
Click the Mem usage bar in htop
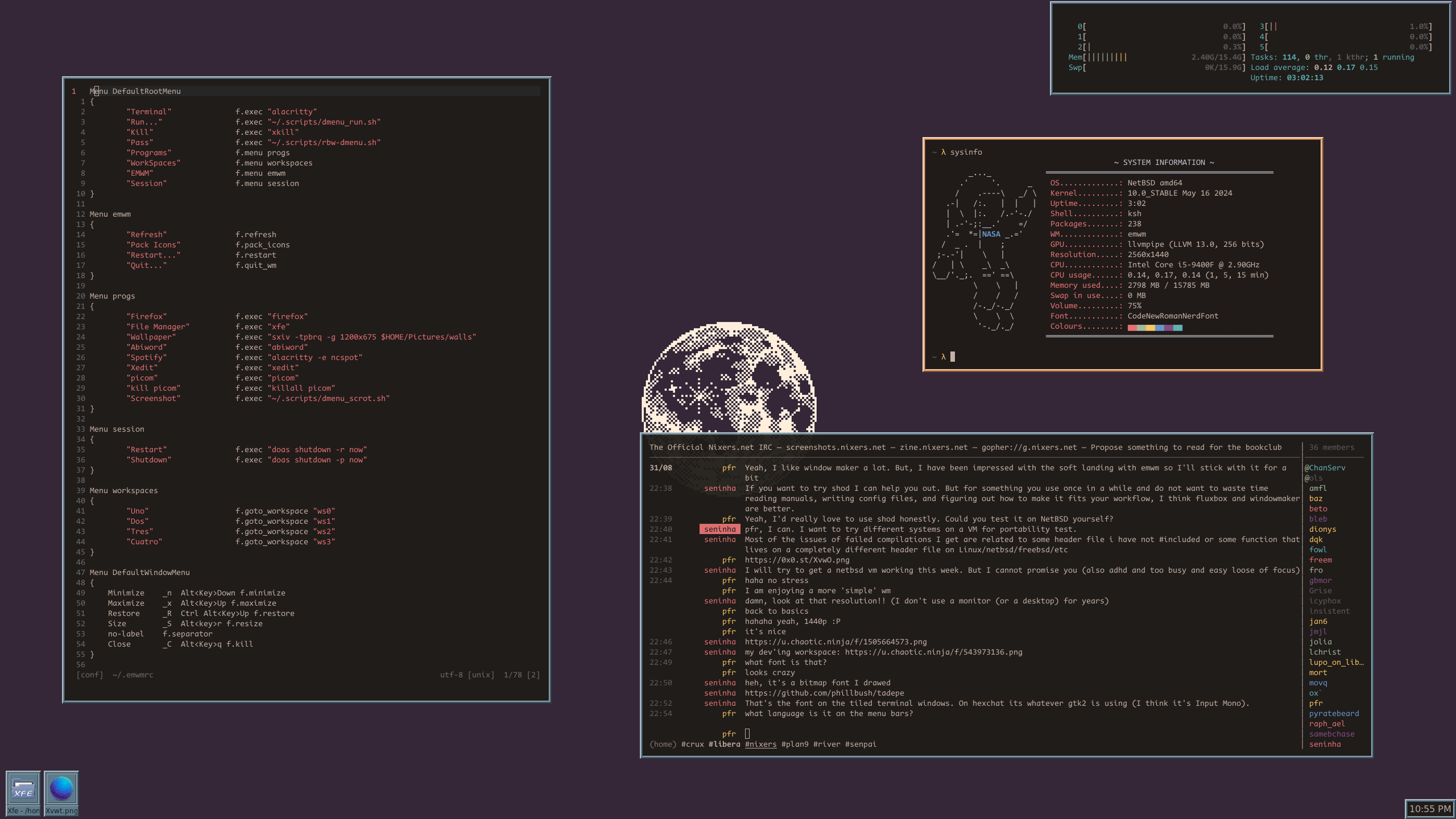1106,57
